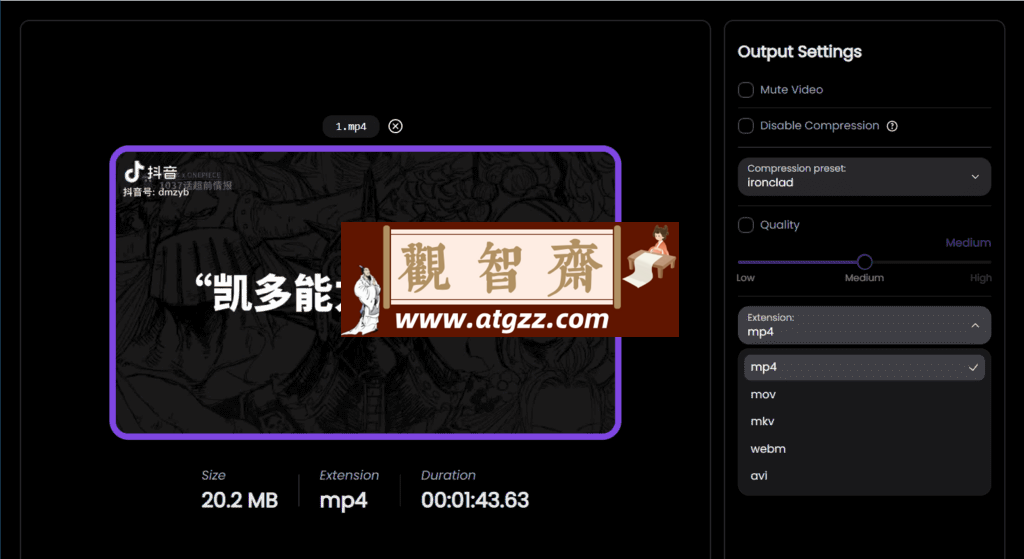Click the quality slider handle

coord(865,262)
